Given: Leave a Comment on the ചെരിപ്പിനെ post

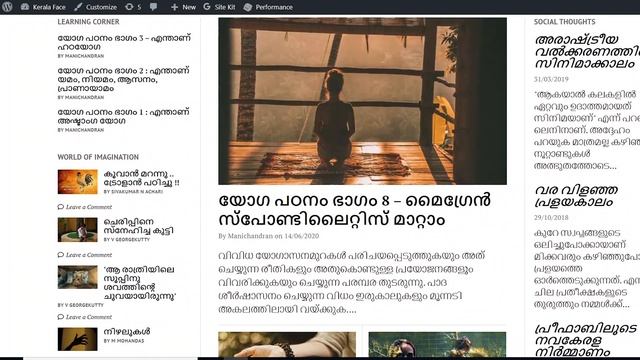Looking at the screenshot, I should 89,255.
